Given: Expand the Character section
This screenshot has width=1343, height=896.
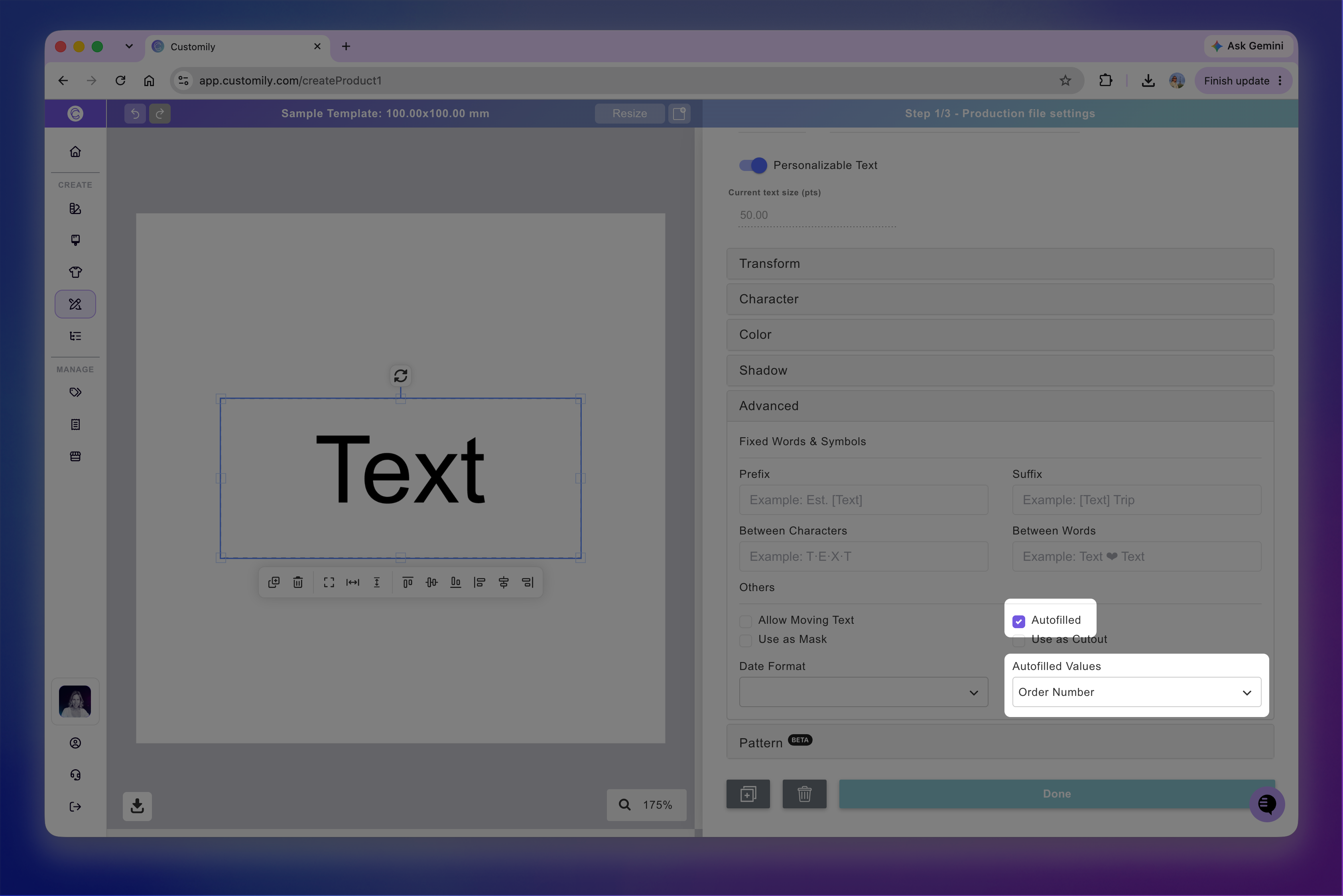Looking at the screenshot, I should 1000,299.
